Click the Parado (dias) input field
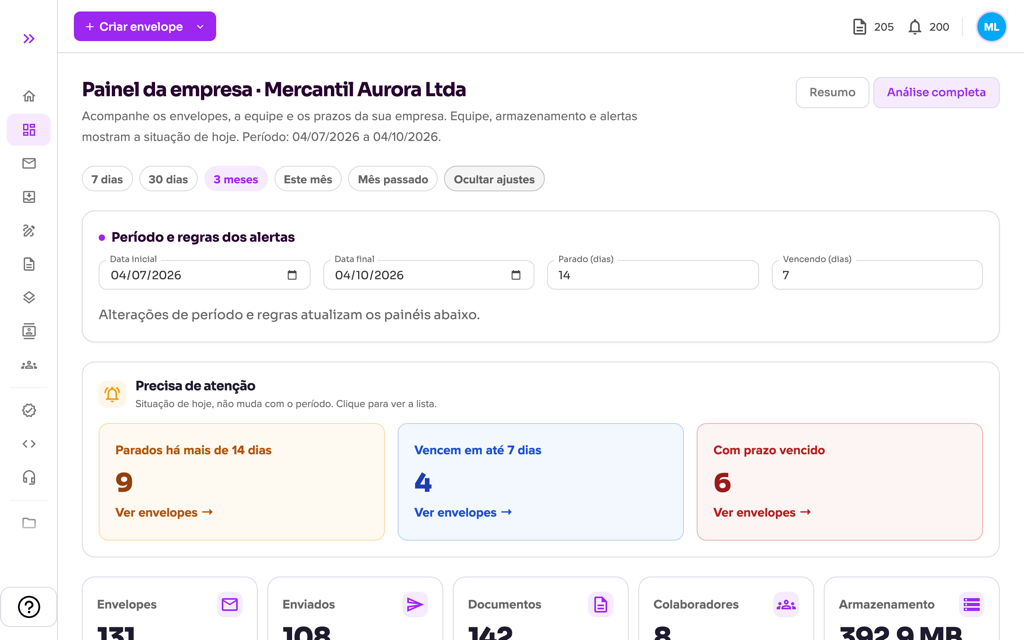This screenshot has height=640, width=1024. pos(652,275)
